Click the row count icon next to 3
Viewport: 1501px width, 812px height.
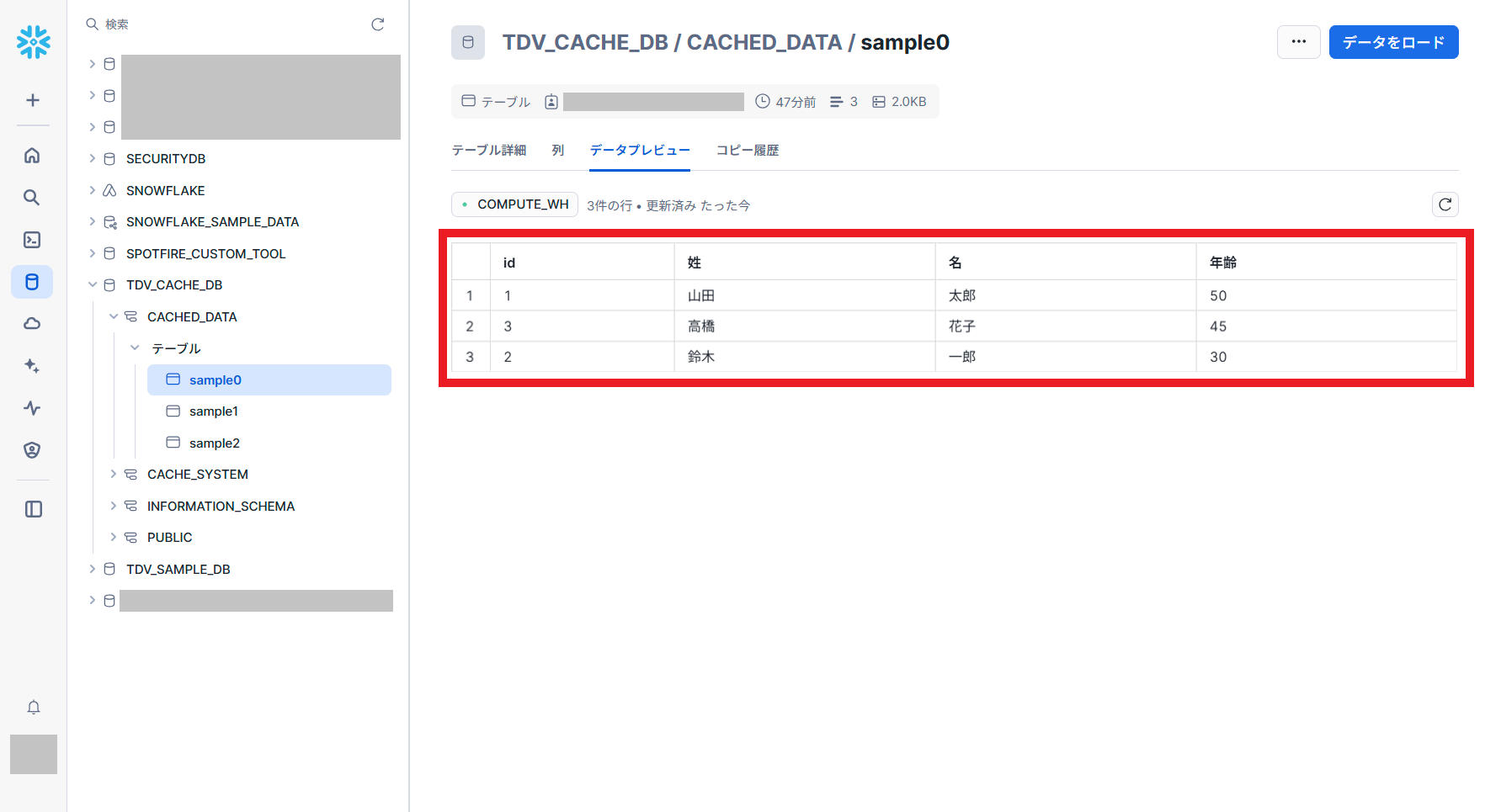coord(836,102)
